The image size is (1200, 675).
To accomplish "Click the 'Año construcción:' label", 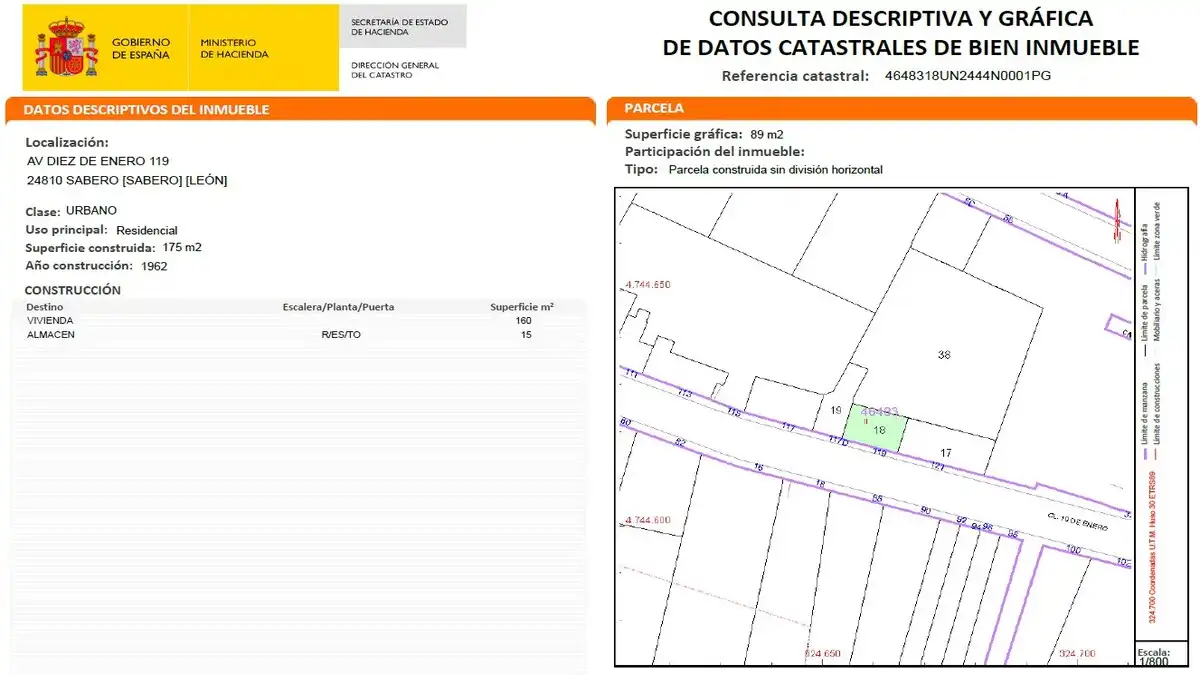I will 79,266.
